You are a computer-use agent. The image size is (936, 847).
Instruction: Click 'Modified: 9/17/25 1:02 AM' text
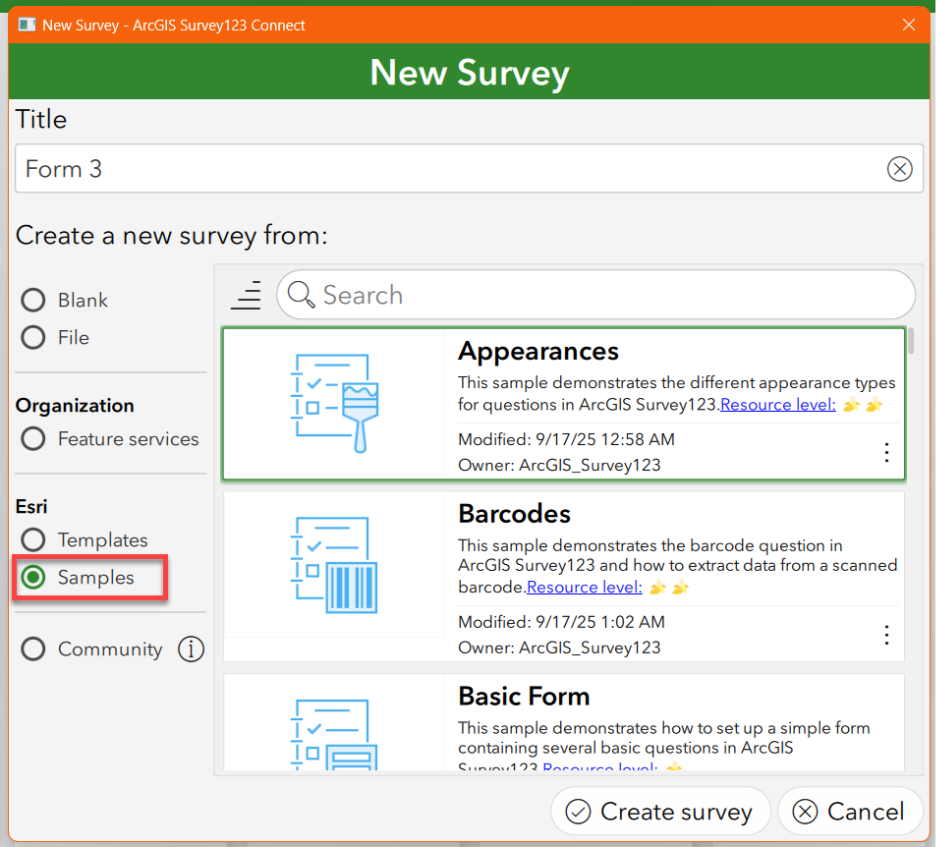[561, 623]
